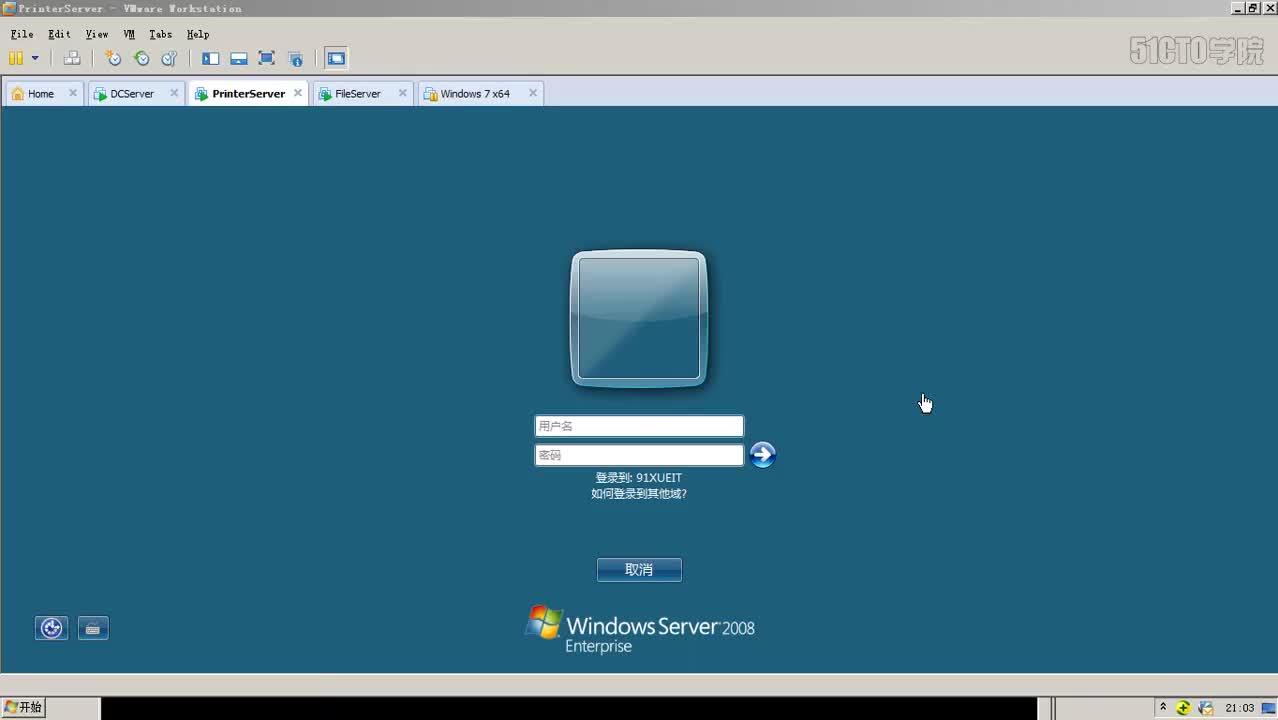Screen dimensions: 1278x720
Task: Open the VM menu
Action: pyautogui.click(x=129, y=34)
